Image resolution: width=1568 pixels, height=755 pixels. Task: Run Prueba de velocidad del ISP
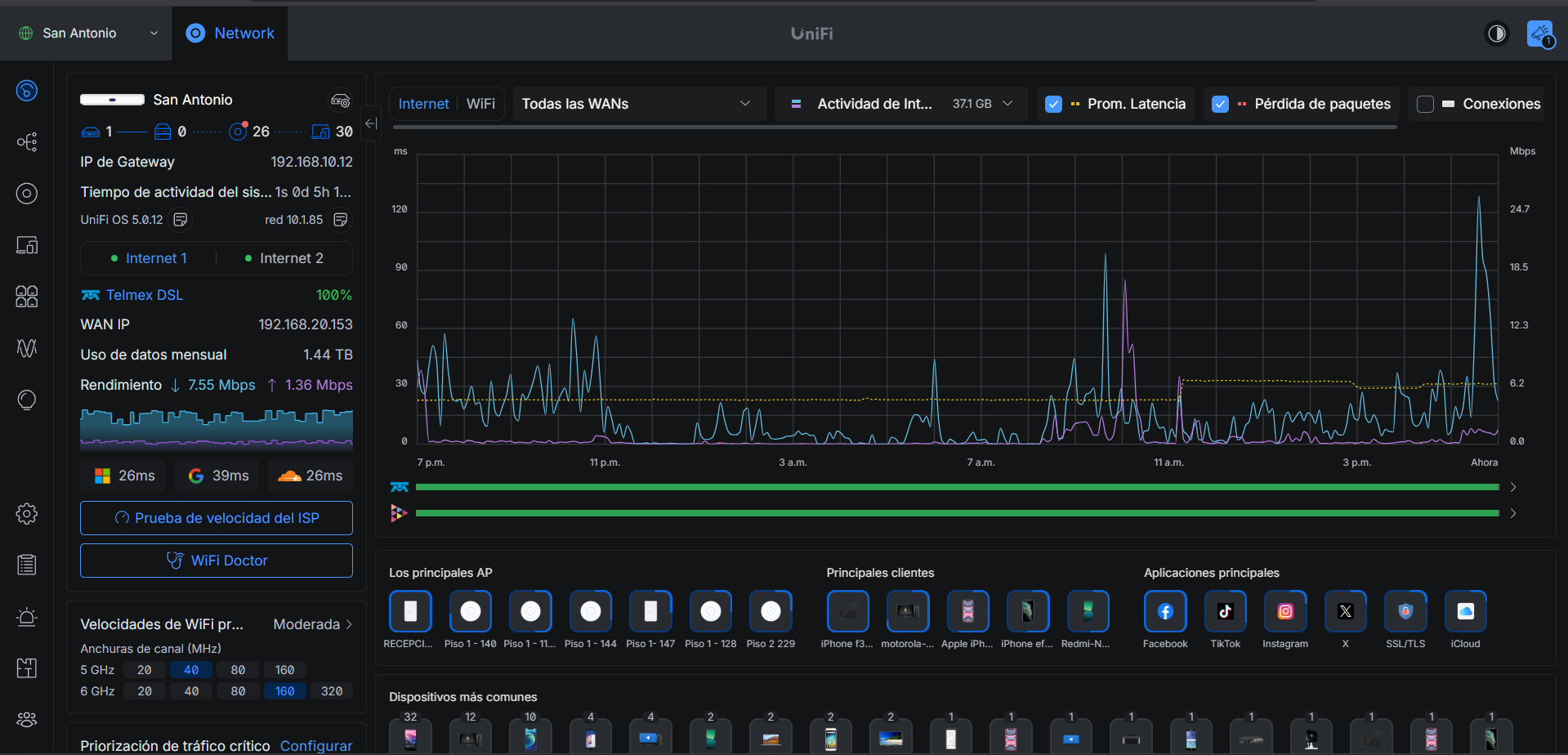pos(217,518)
